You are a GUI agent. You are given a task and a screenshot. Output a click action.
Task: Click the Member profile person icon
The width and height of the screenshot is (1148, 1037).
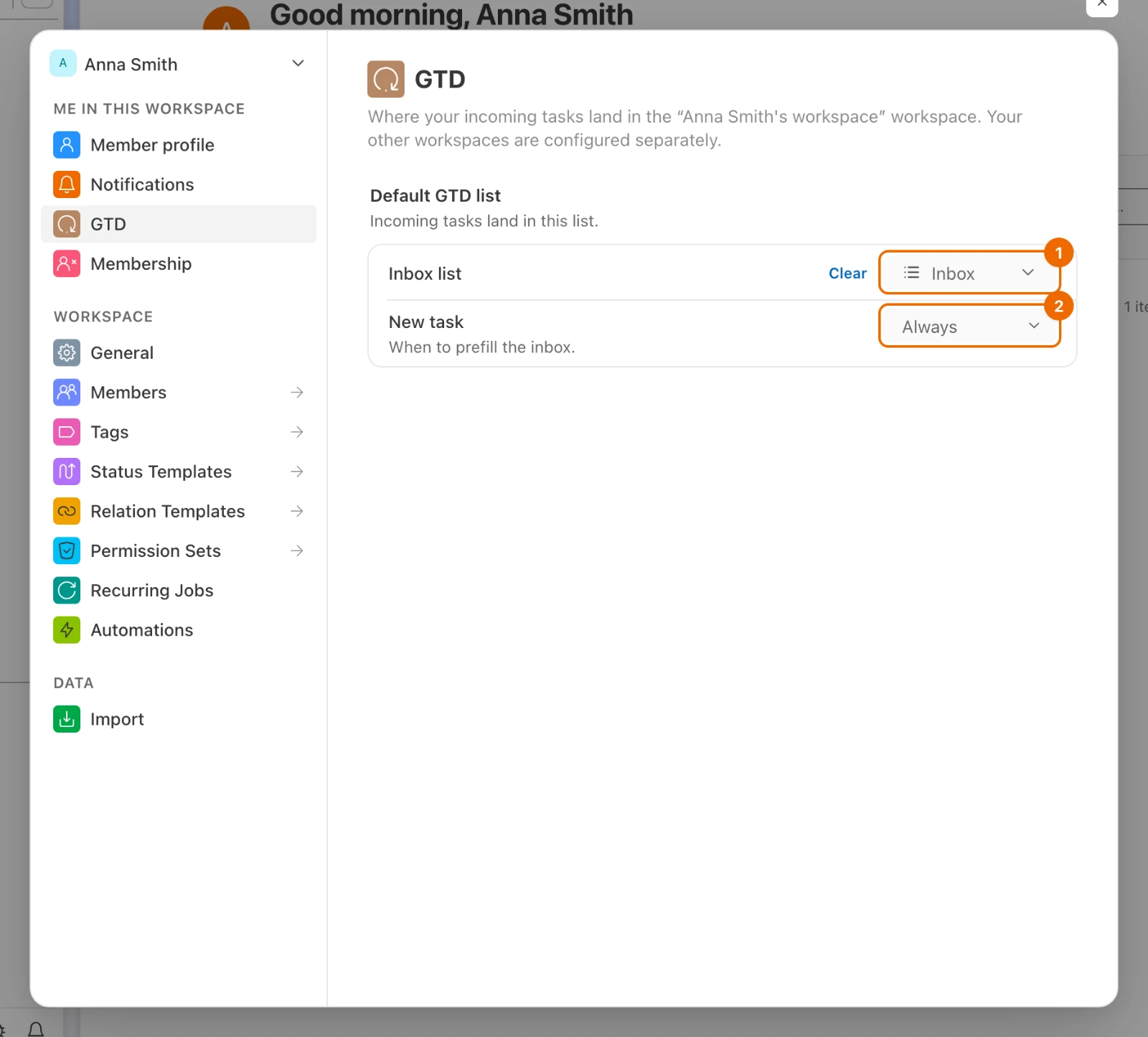click(x=67, y=145)
